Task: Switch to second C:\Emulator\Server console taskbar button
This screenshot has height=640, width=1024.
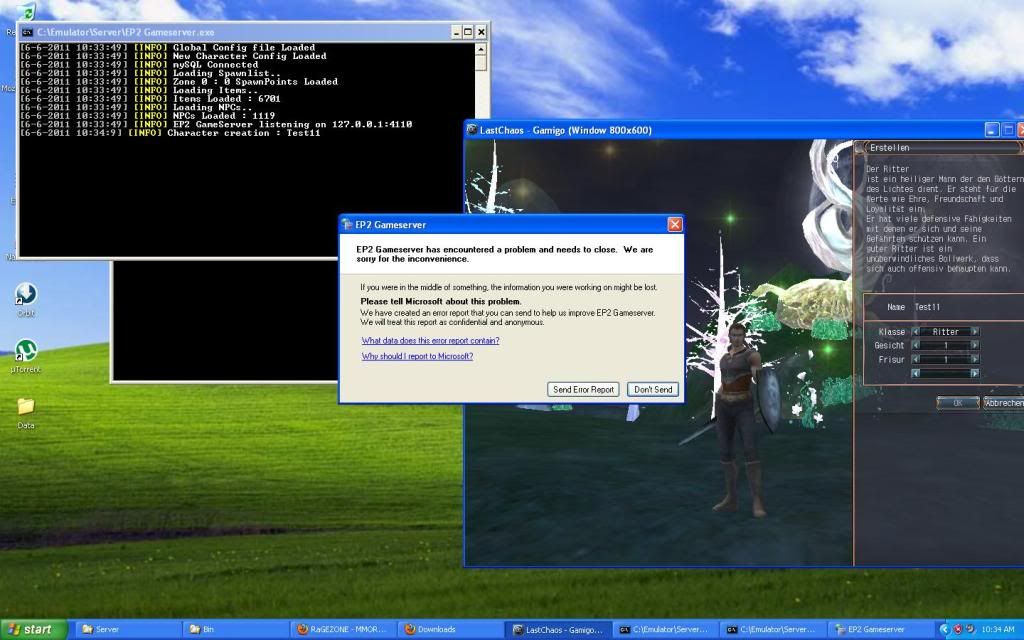Action: click(773, 630)
